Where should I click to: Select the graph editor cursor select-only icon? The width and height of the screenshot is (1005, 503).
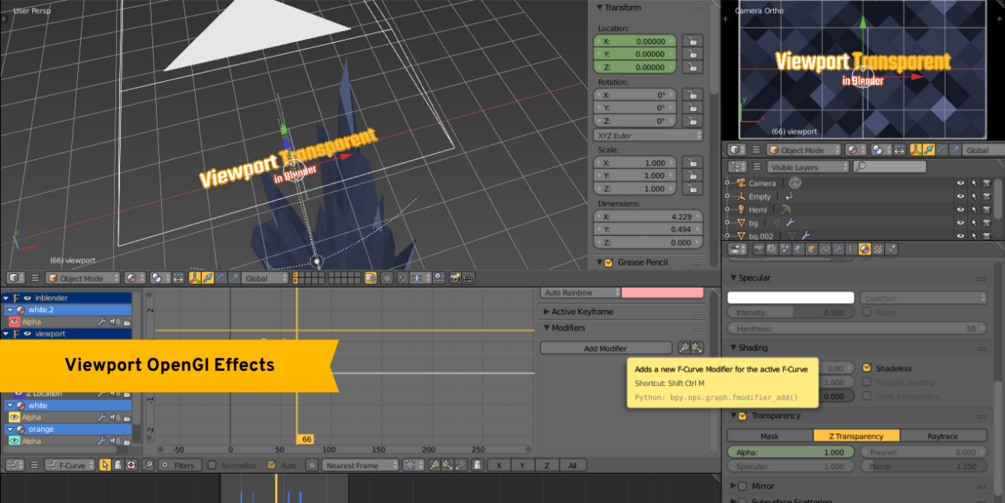(105, 465)
